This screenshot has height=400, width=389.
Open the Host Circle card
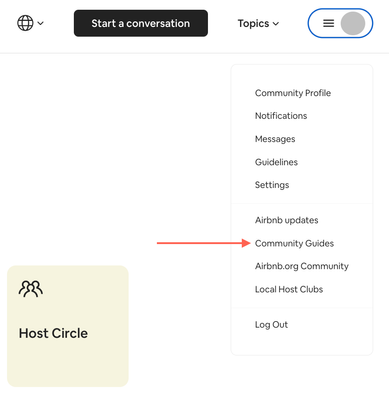coord(68,326)
